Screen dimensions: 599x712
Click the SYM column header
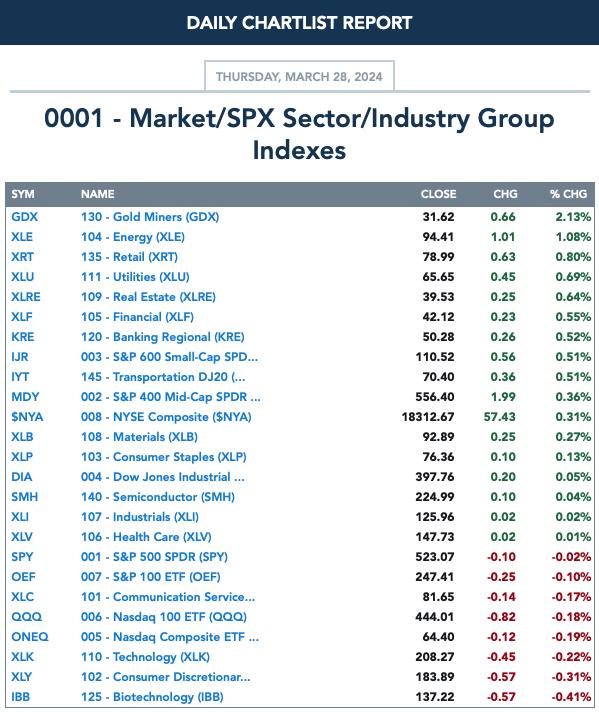[23, 194]
